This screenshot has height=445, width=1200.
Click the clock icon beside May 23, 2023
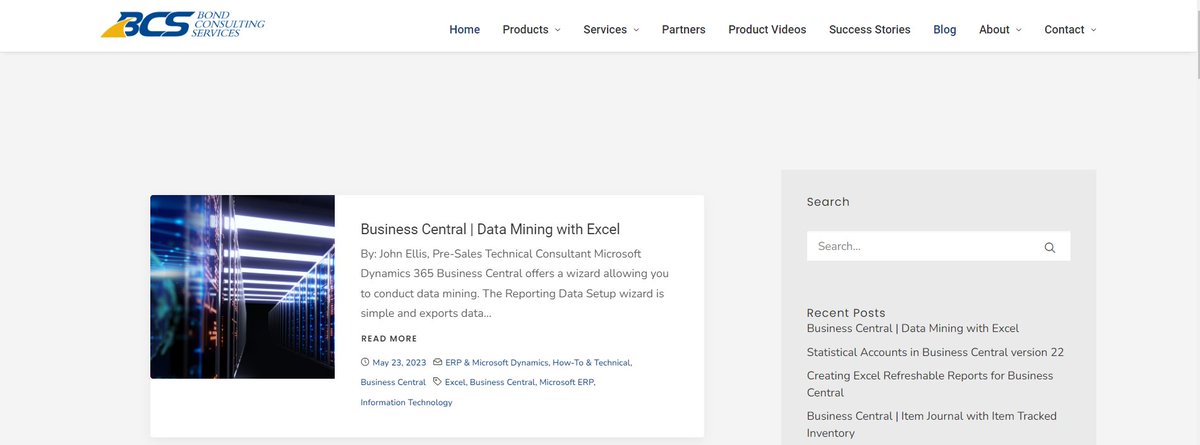pyautogui.click(x=365, y=362)
